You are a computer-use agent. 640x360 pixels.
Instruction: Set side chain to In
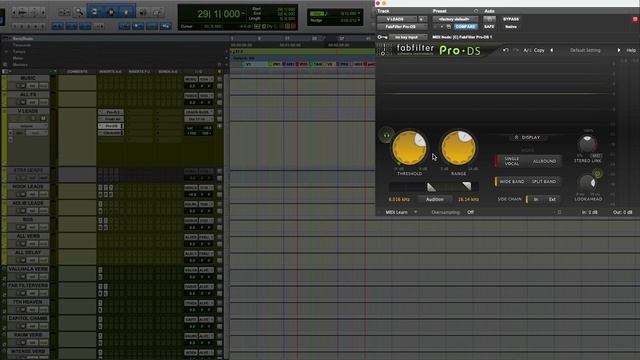pos(536,199)
